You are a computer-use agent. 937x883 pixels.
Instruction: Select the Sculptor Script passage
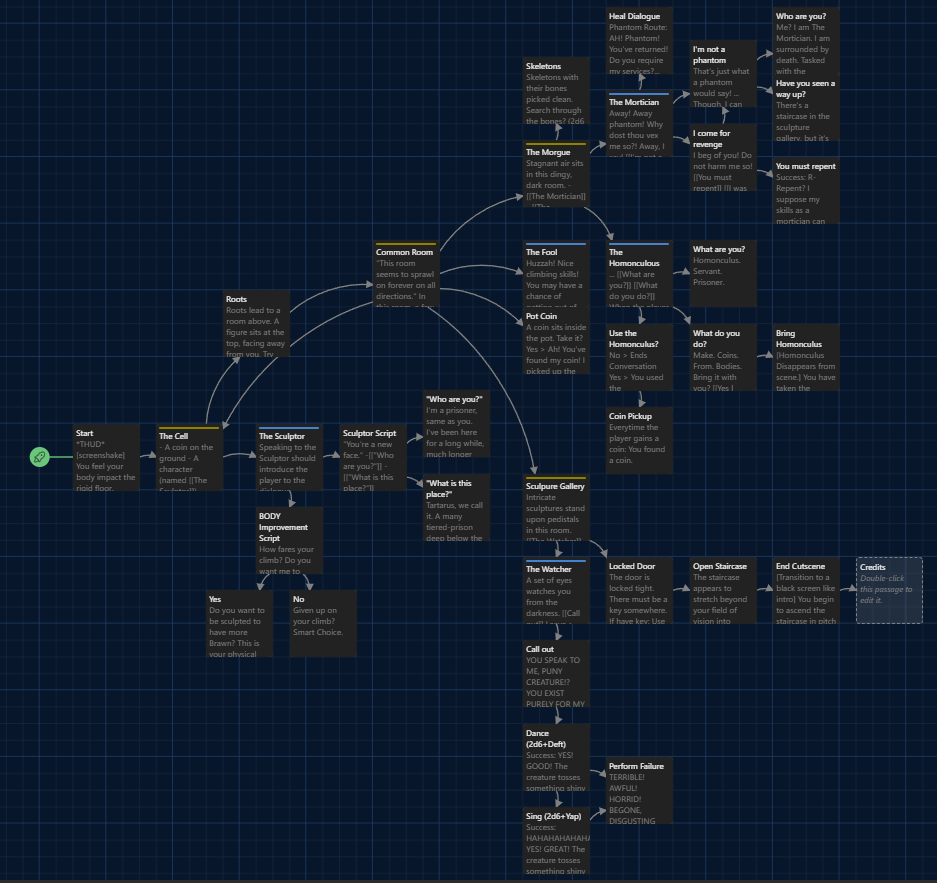pos(373,458)
